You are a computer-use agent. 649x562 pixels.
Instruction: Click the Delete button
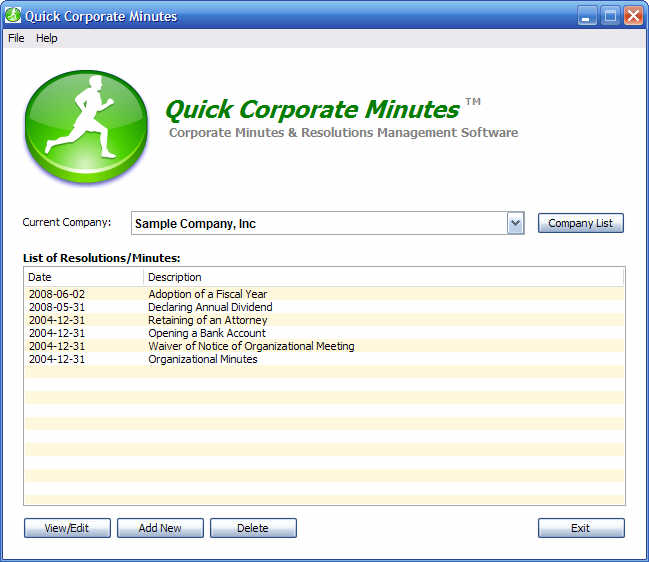click(x=253, y=528)
